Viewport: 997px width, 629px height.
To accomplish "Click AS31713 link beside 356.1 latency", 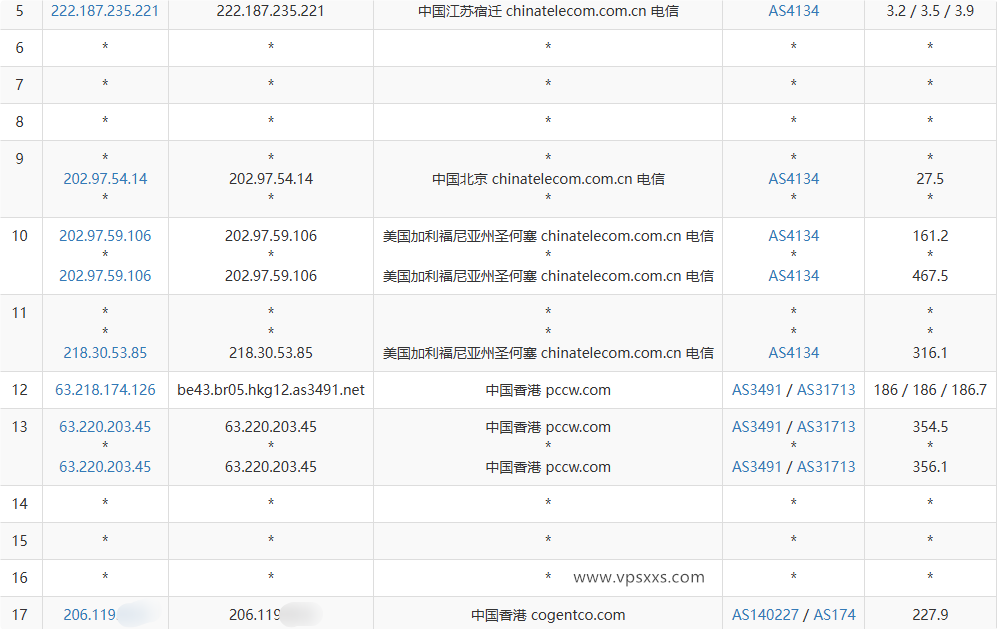I will pos(826,467).
